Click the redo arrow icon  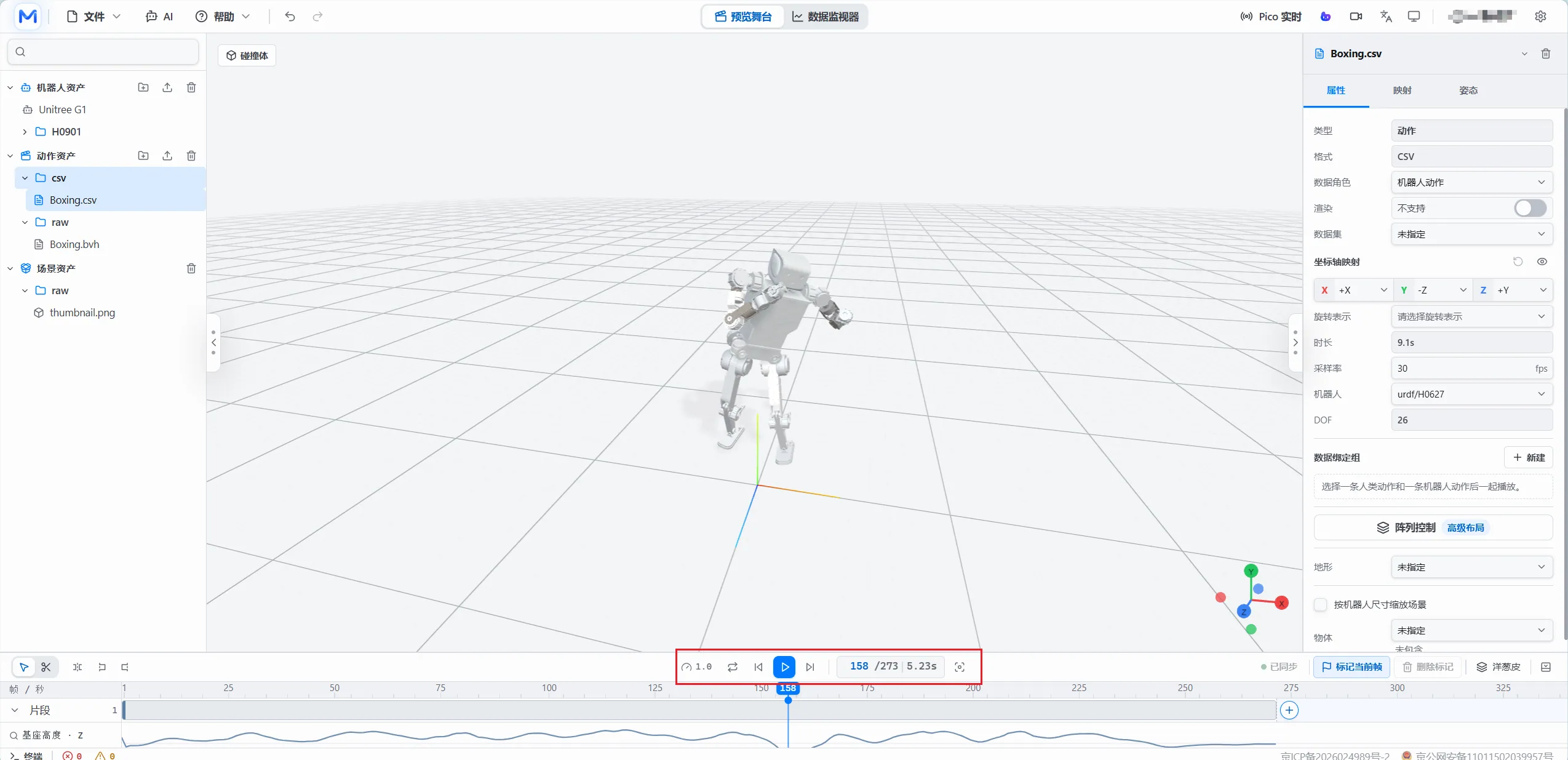(x=317, y=17)
